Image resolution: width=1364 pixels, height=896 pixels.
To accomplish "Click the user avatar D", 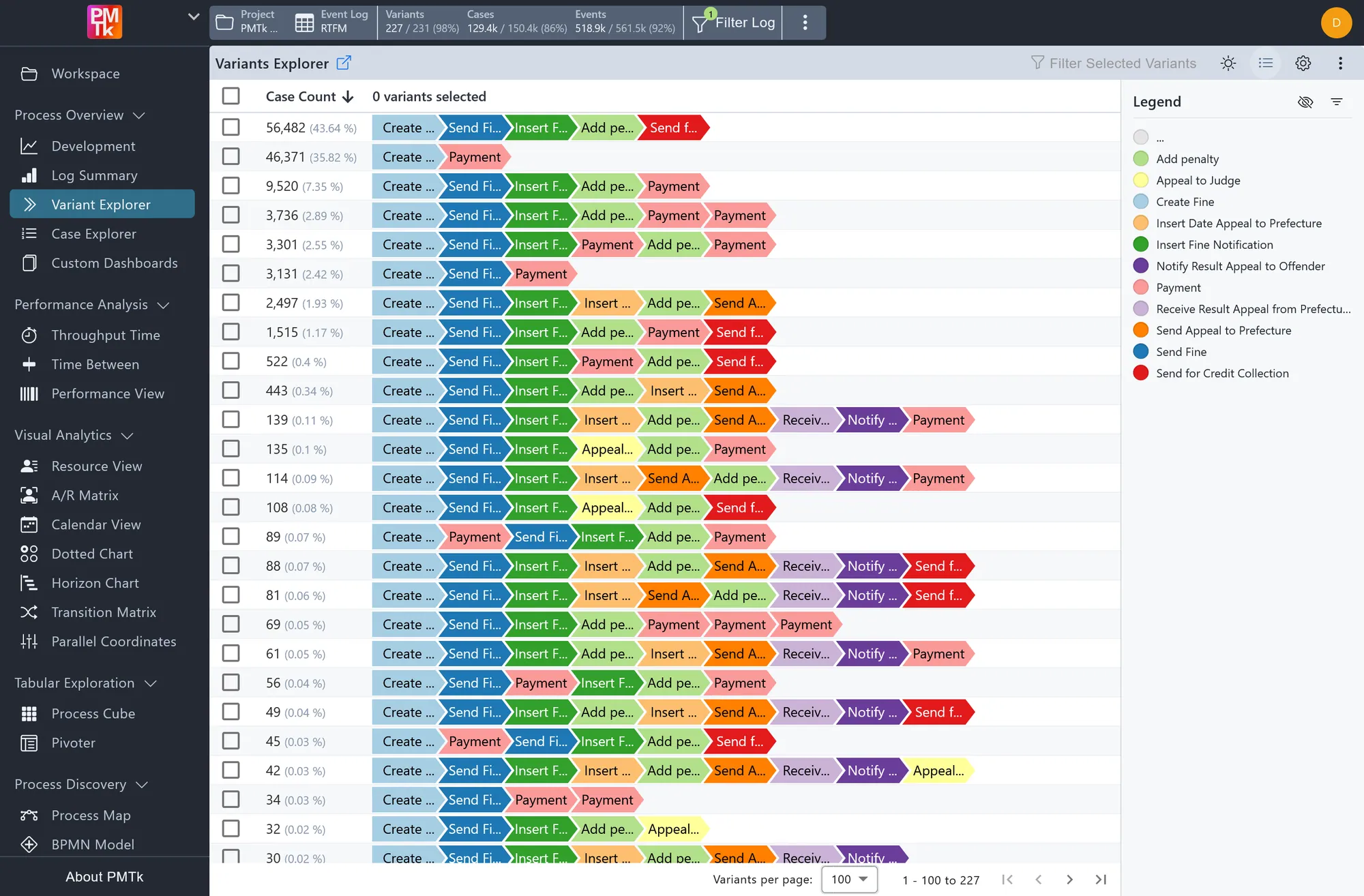I will click(1337, 23).
